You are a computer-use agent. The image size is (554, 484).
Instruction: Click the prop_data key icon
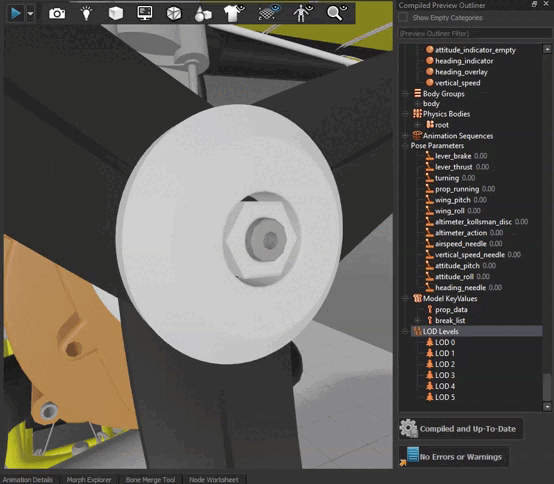[x=430, y=309]
